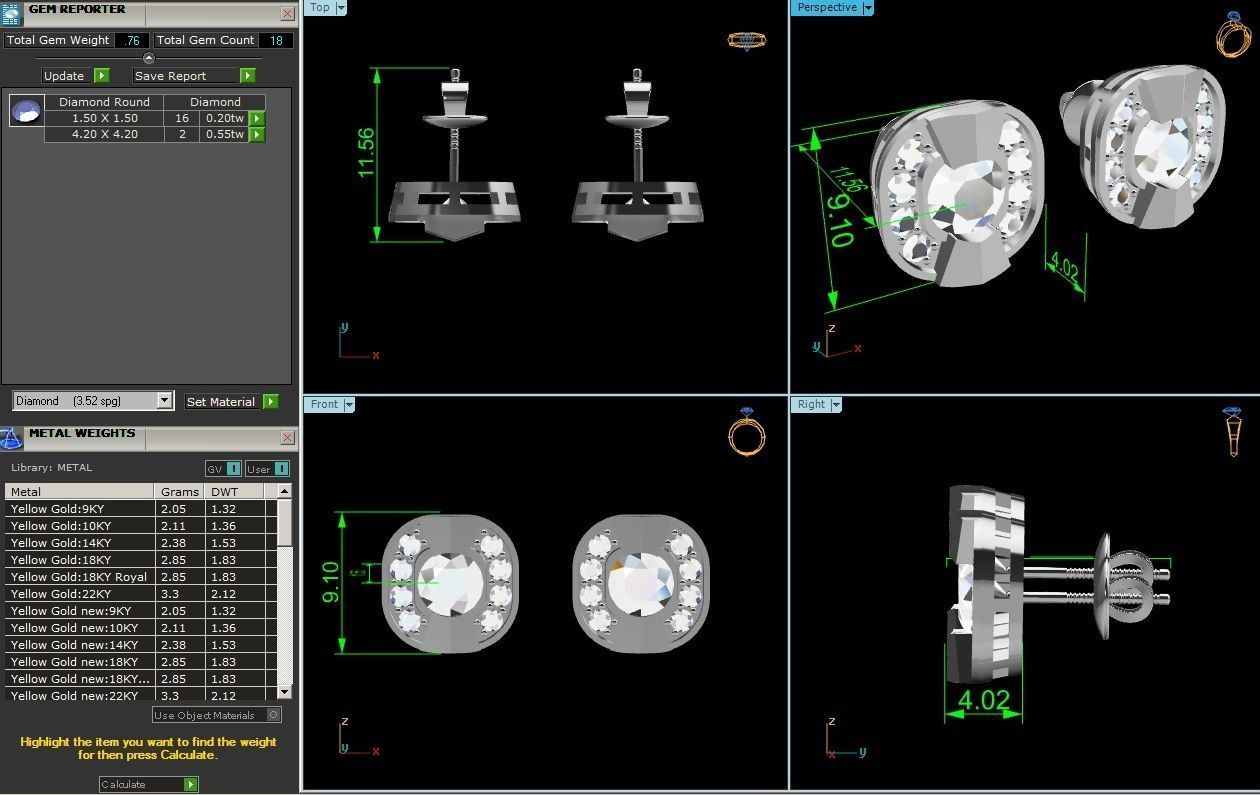This screenshot has height=795, width=1260.
Task: Click the 4.02 dimension in Right viewport
Action: [983, 700]
